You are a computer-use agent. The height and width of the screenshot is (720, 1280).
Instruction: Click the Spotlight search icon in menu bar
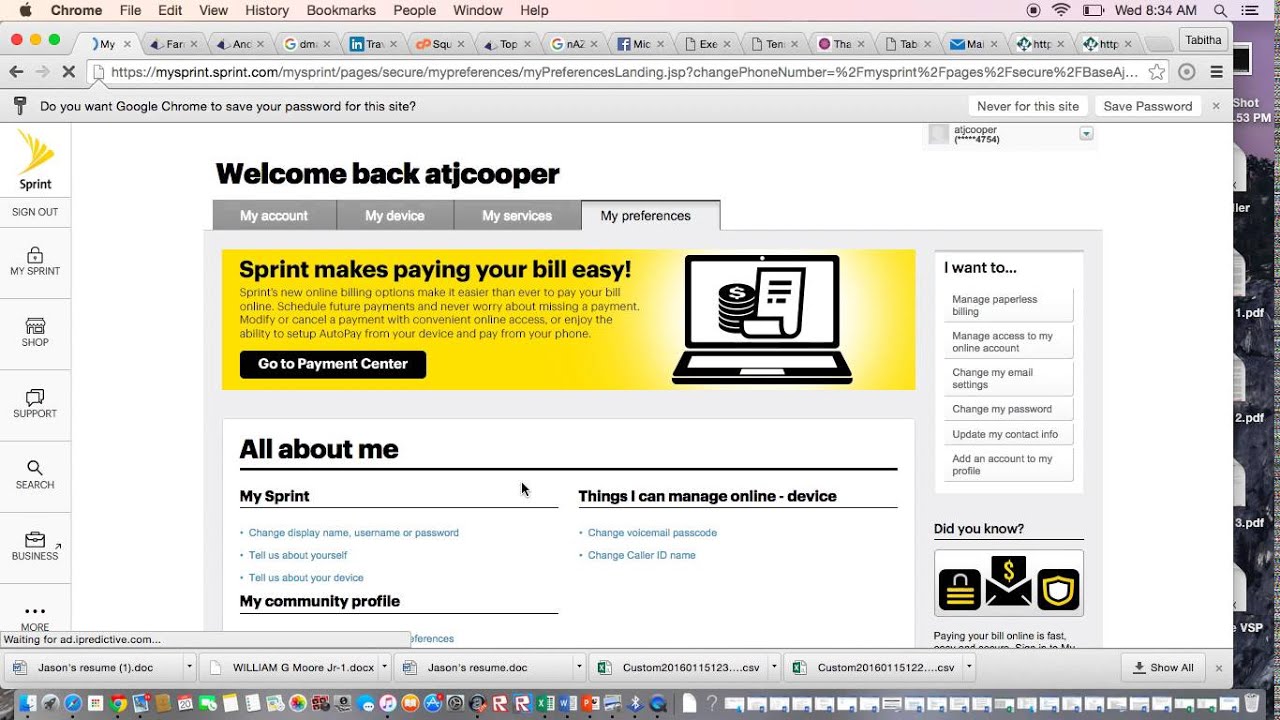[1220, 10]
